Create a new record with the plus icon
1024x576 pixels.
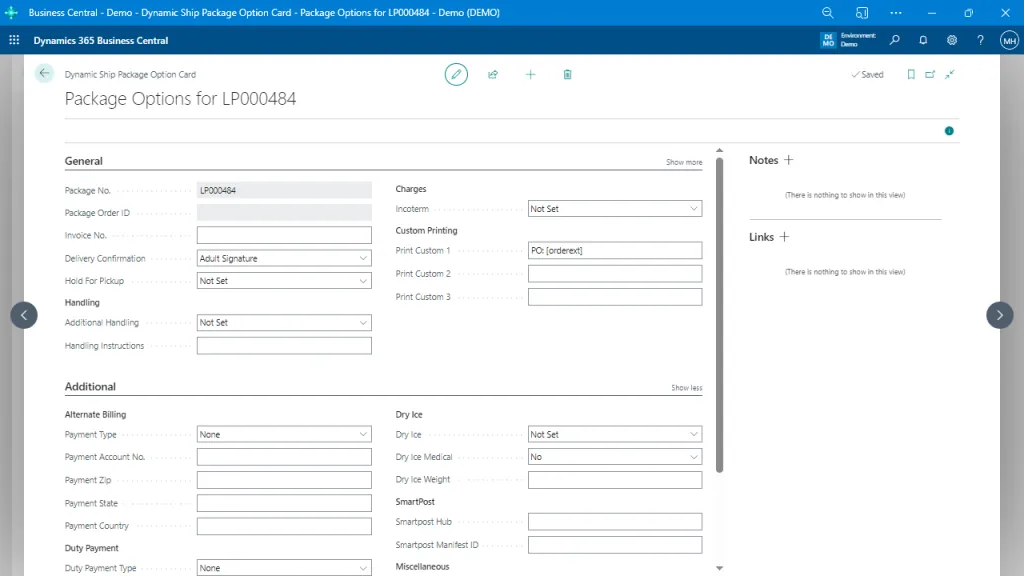(x=530, y=74)
